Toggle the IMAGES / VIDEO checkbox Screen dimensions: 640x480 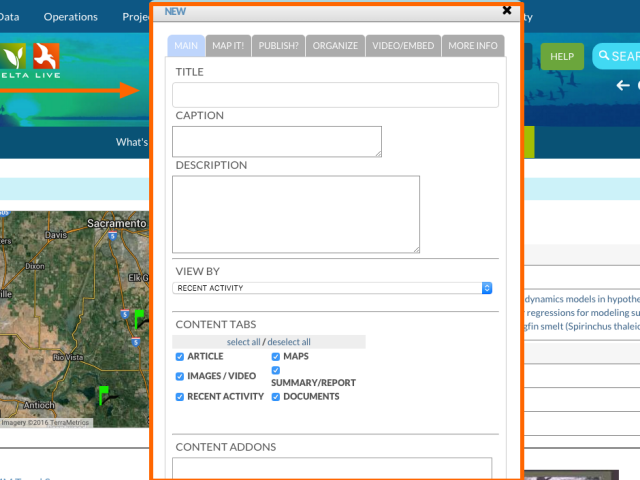tap(180, 377)
